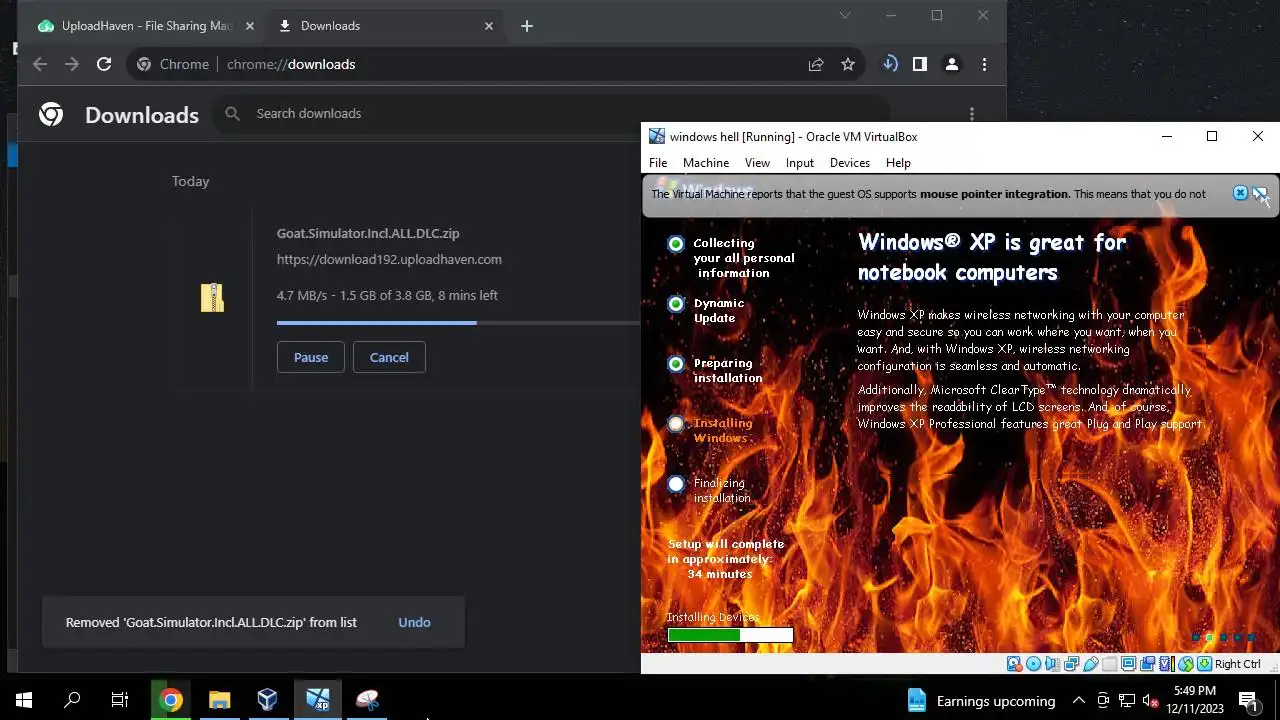This screenshot has height=720, width=1280.
Task: Click hard disk activity icon in VirtualBox status bar
Action: coord(1014,664)
